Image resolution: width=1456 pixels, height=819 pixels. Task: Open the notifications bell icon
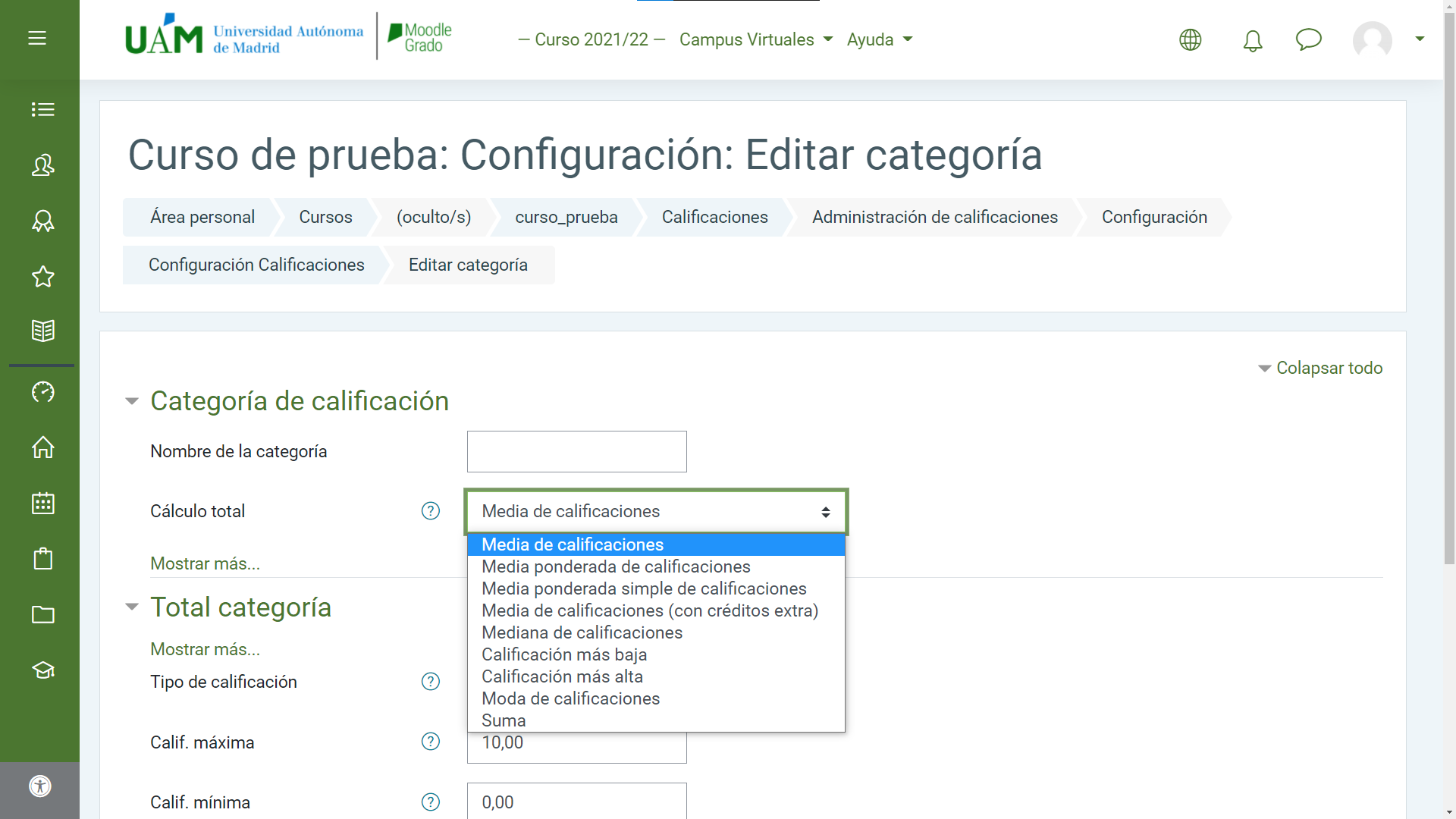[1252, 40]
